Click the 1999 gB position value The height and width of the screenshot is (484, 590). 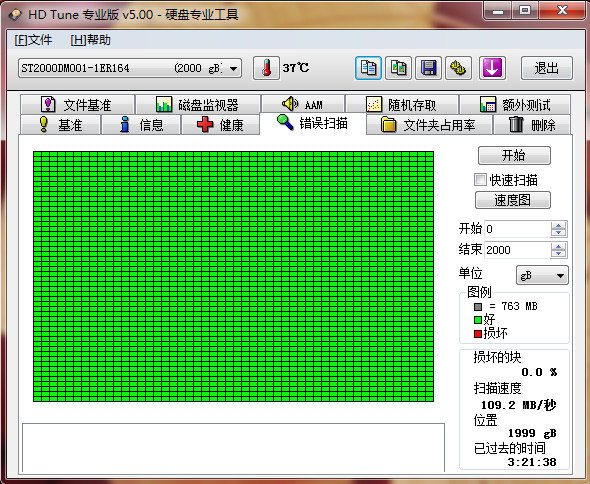point(532,433)
